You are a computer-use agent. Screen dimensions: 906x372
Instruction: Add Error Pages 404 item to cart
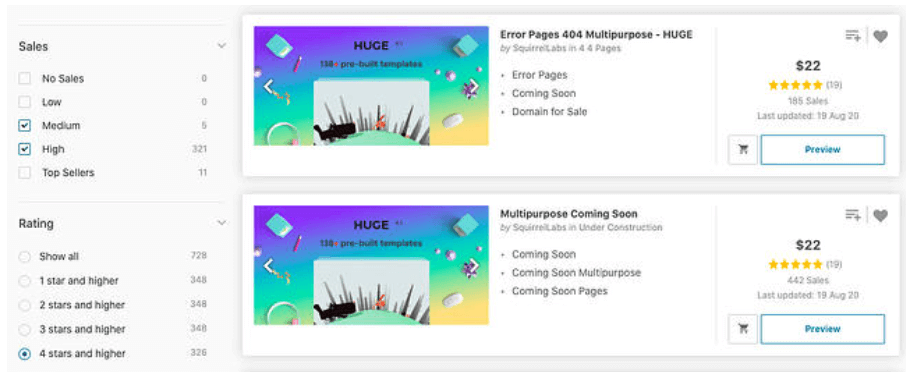(743, 150)
